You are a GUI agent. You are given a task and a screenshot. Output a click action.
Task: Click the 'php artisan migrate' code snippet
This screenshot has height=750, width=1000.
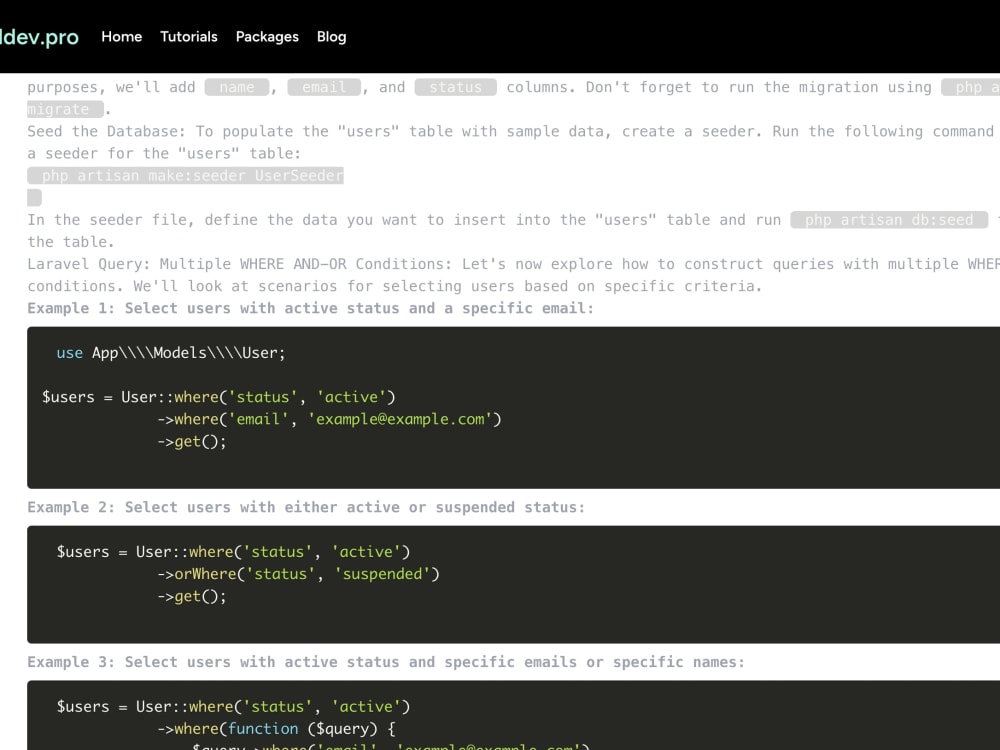click(62, 109)
